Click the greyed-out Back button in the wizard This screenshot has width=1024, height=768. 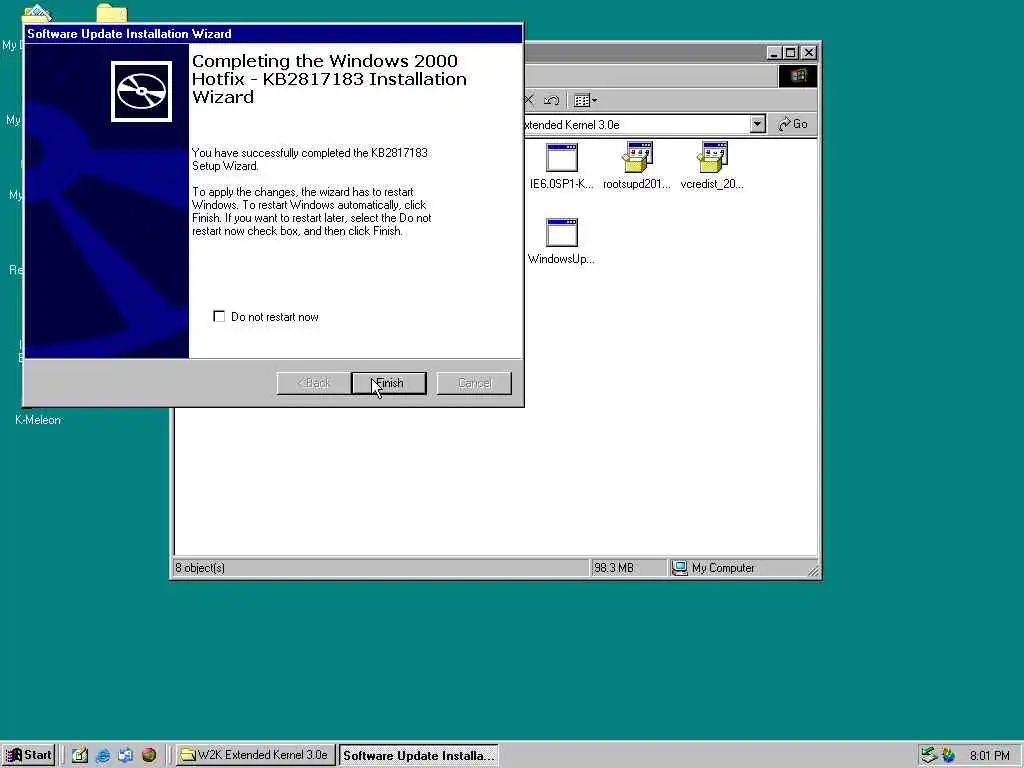pos(313,383)
